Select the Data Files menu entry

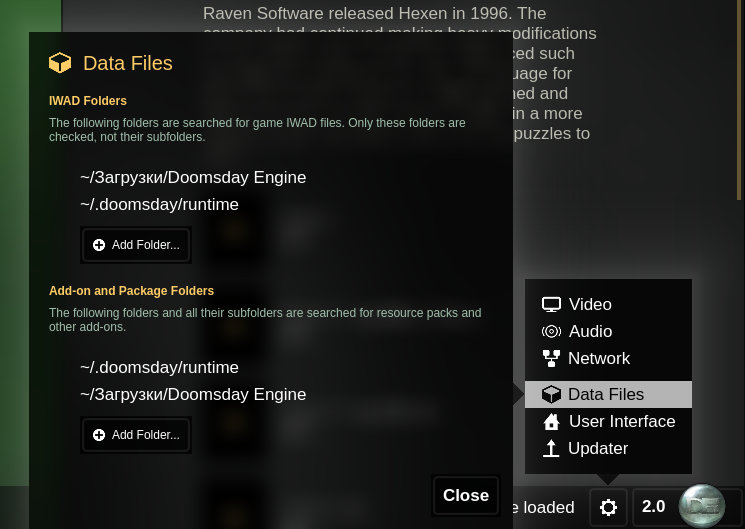[x=608, y=394]
